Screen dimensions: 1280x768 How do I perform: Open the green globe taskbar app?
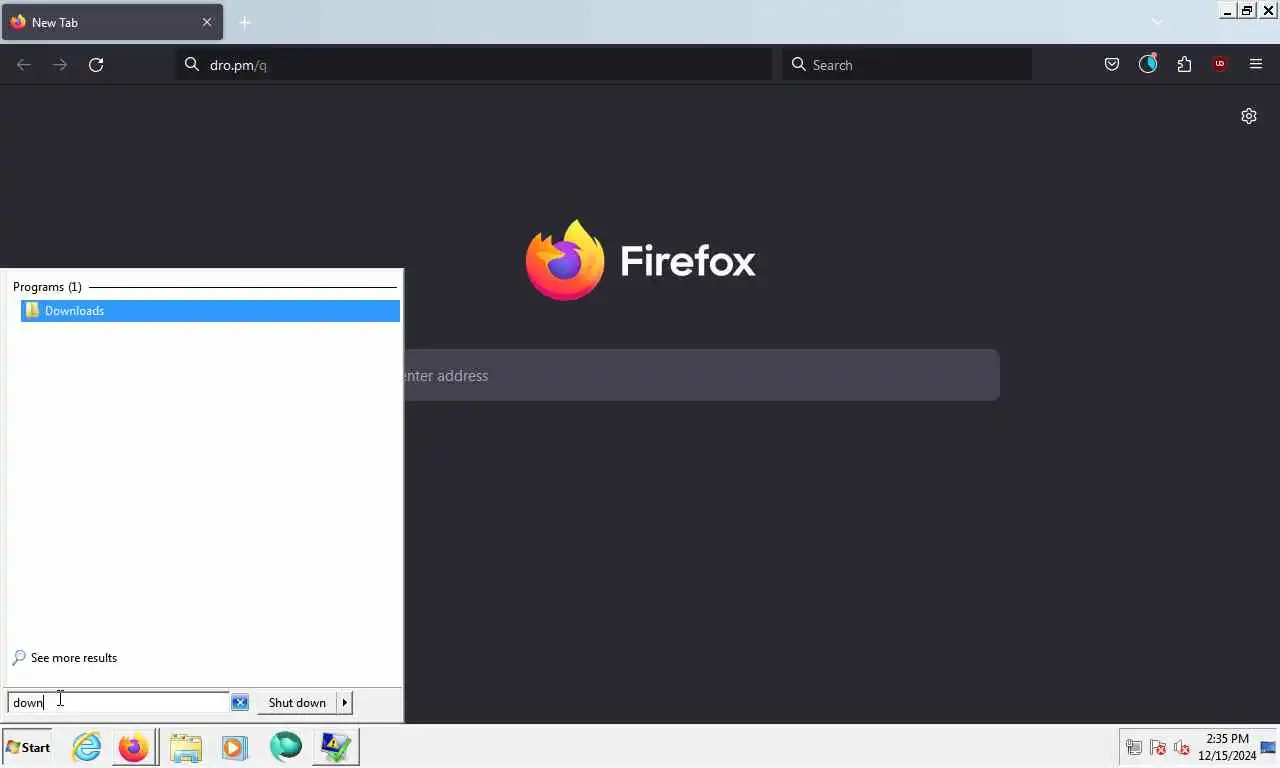click(x=285, y=747)
